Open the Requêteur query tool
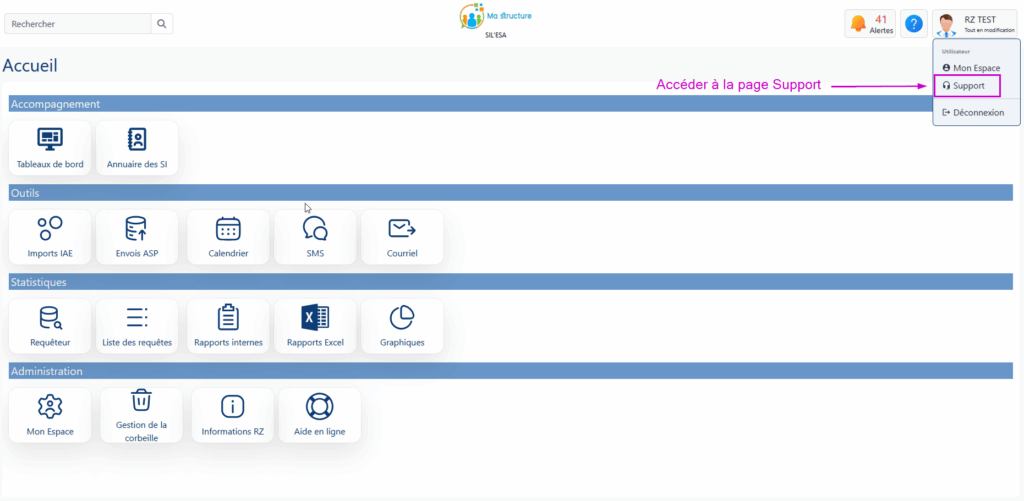 coord(50,326)
